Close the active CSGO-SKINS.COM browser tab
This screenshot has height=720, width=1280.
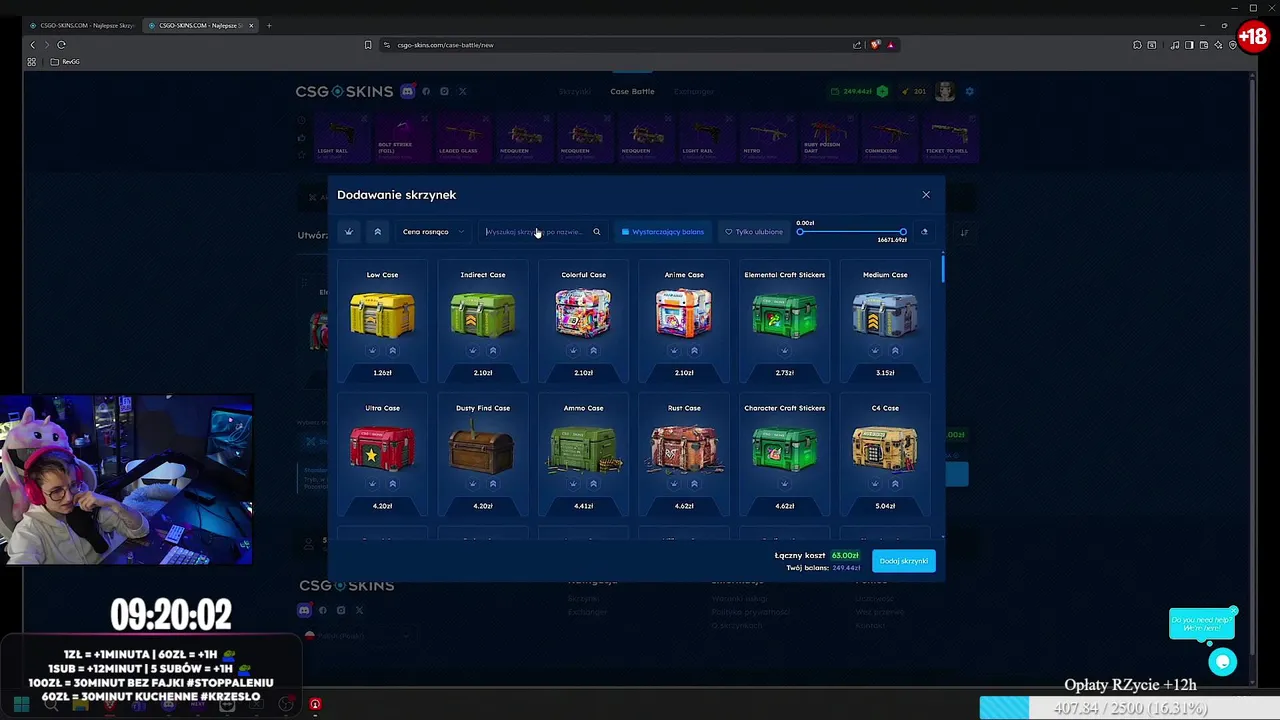(252, 25)
